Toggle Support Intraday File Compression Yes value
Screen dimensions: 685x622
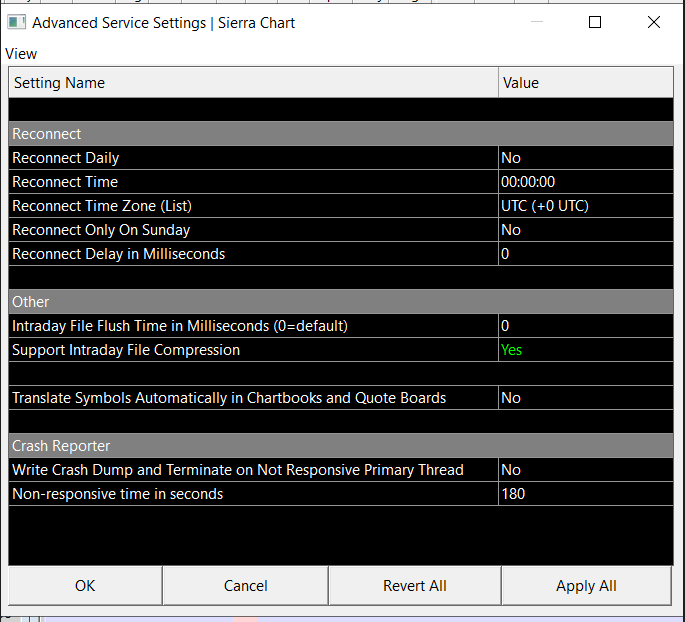click(x=585, y=350)
